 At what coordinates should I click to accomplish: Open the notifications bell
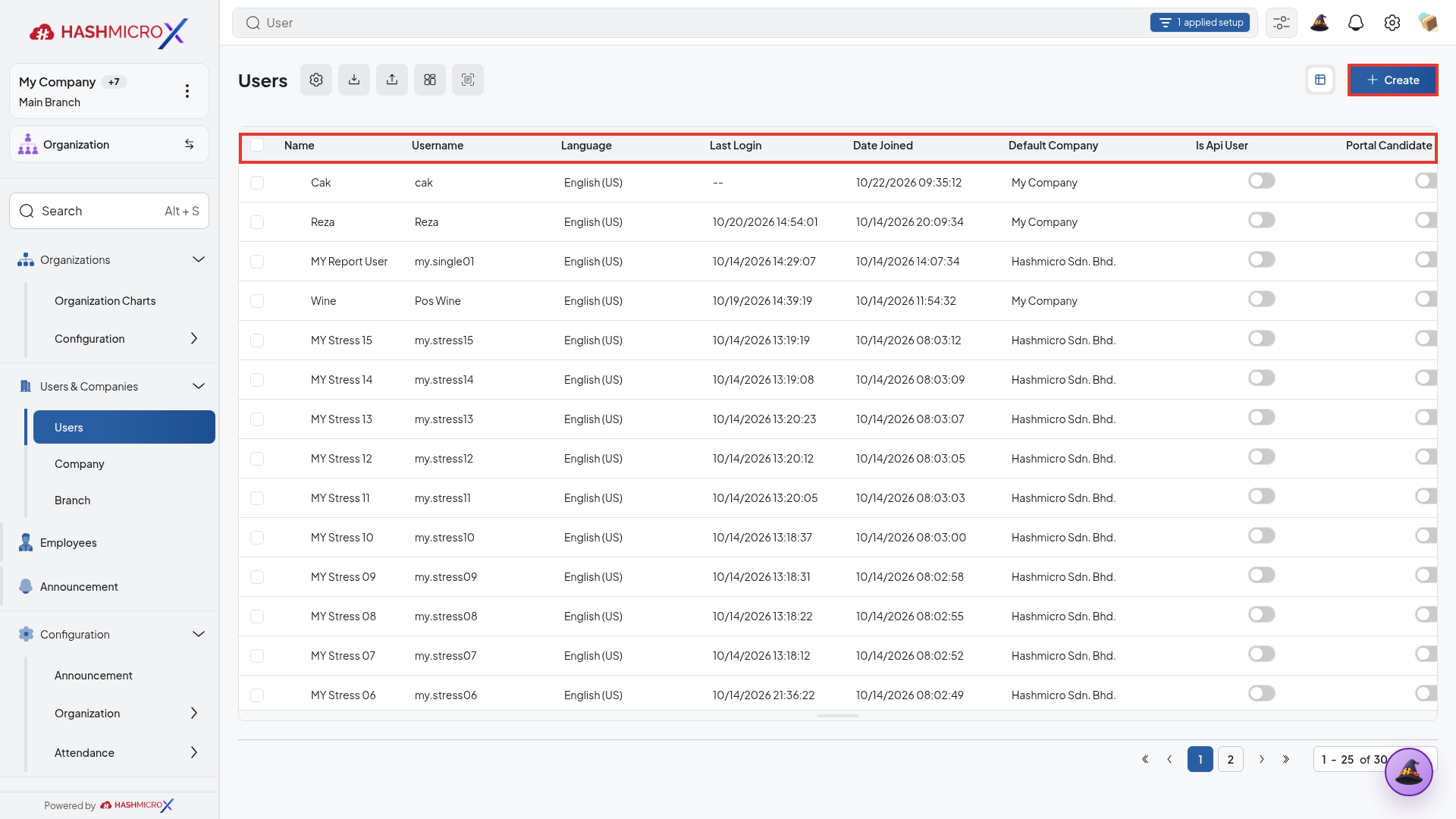click(1356, 23)
